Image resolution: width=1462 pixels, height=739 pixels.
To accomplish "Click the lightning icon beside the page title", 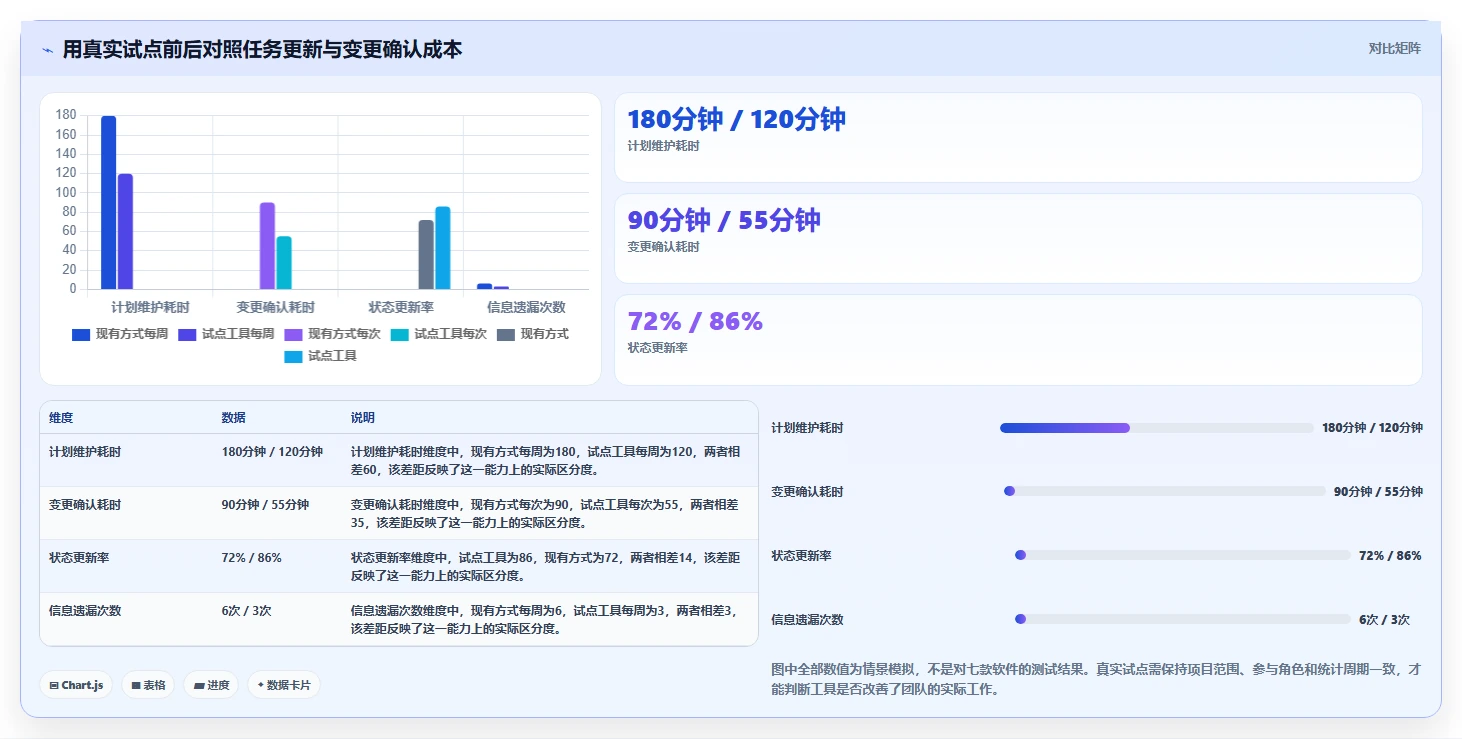I will click(x=48, y=50).
